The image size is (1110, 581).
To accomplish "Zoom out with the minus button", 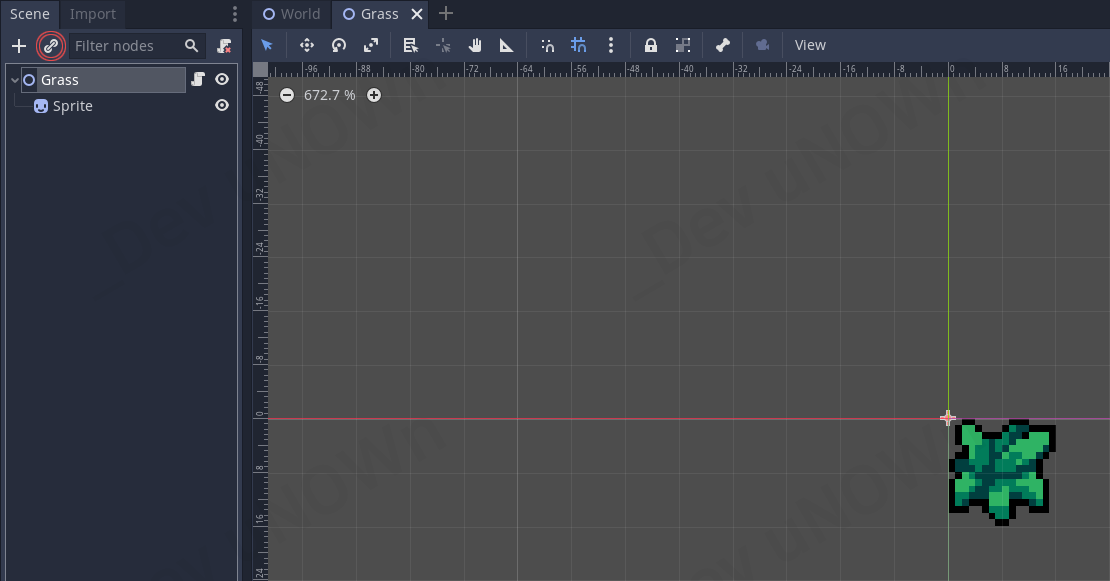I will click(287, 95).
